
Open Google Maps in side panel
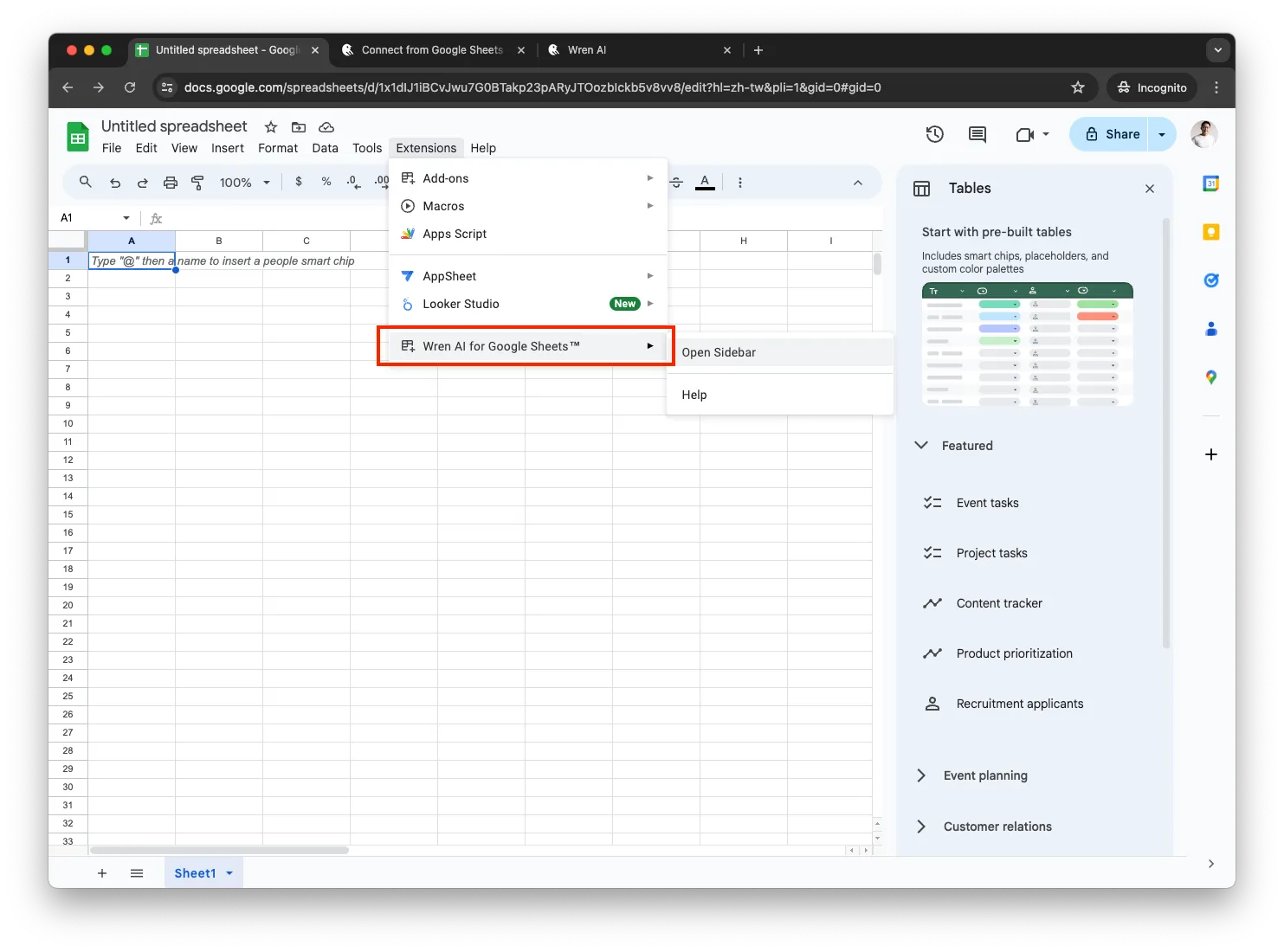[1211, 377]
